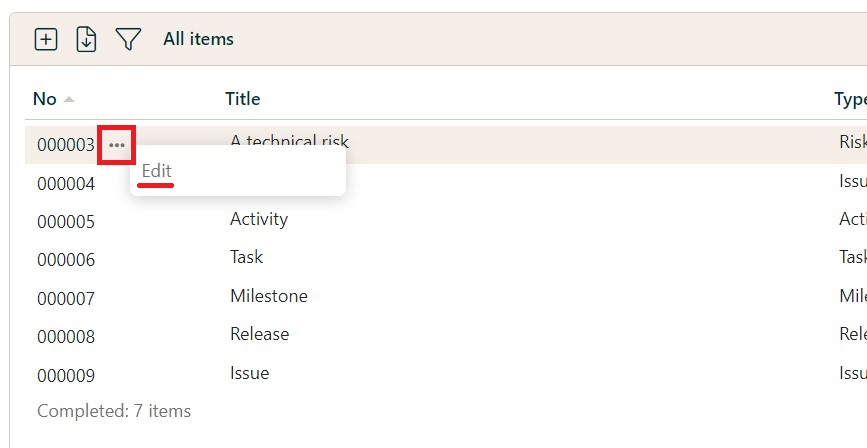Click the add new item plus icon
Image resolution: width=867 pixels, height=448 pixels.
(x=46, y=39)
